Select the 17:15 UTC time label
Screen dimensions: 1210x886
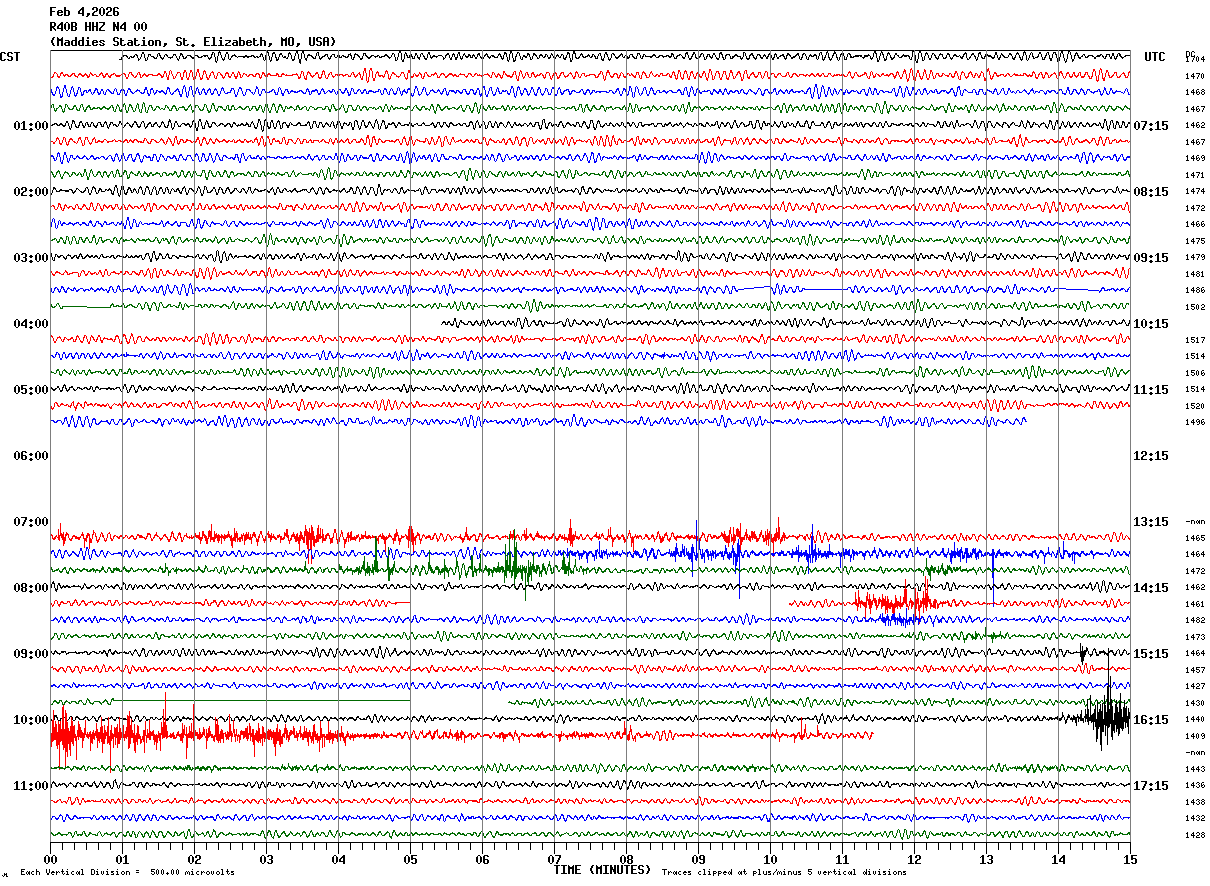pos(1151,786)
